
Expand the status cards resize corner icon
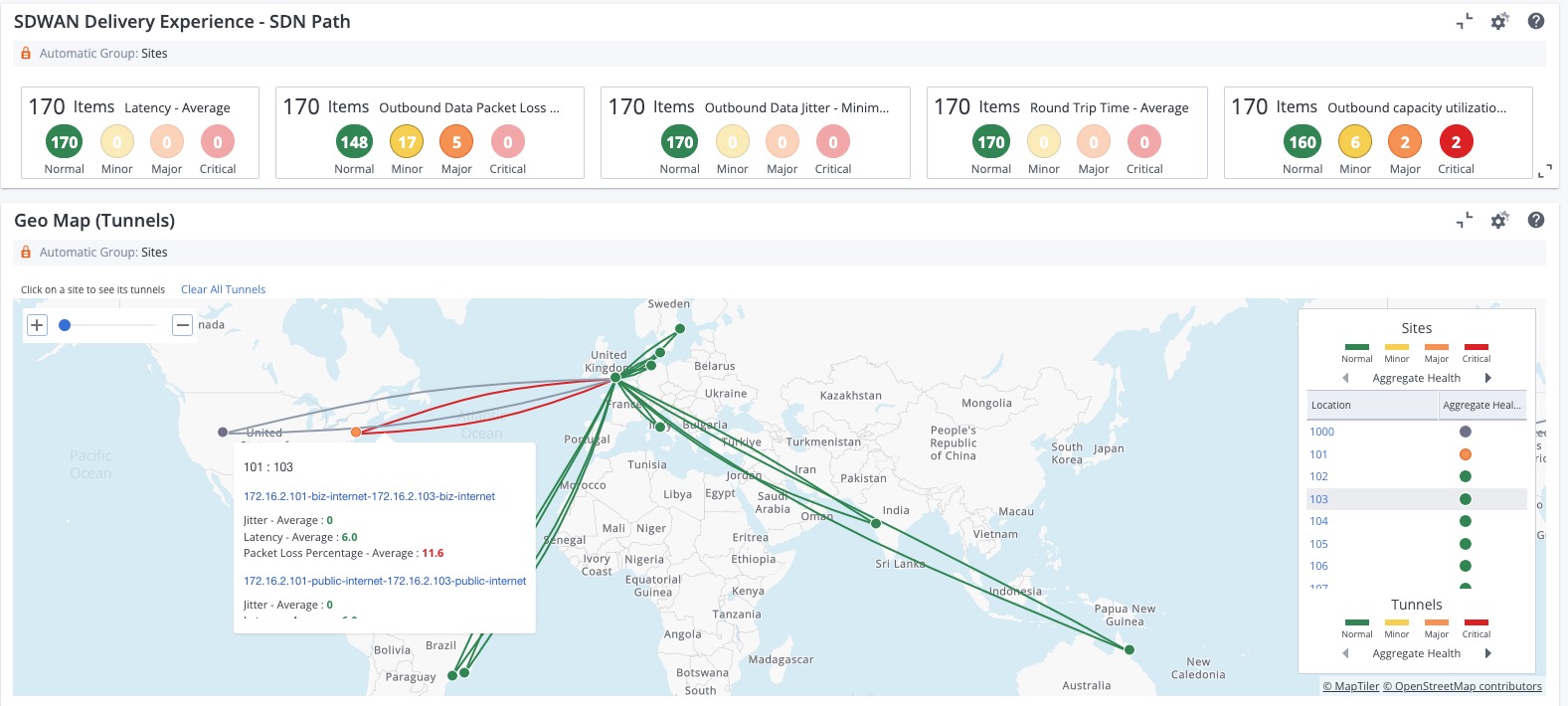(x=1544, y=172)
